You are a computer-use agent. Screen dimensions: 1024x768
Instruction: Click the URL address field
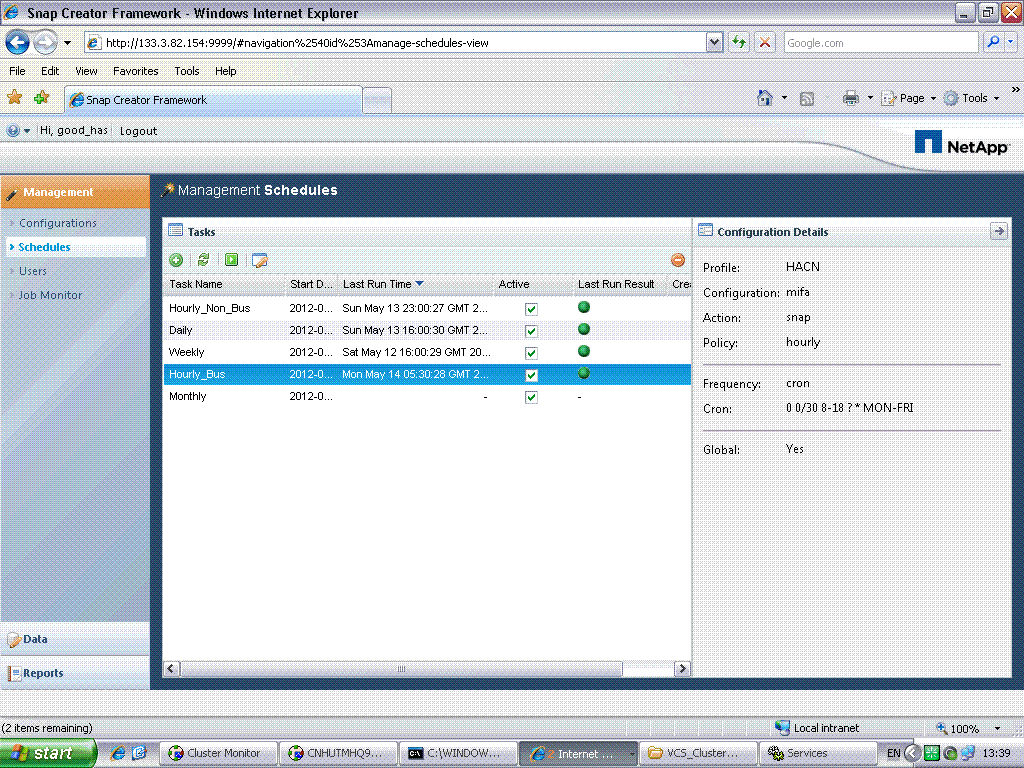pos(395,43)
